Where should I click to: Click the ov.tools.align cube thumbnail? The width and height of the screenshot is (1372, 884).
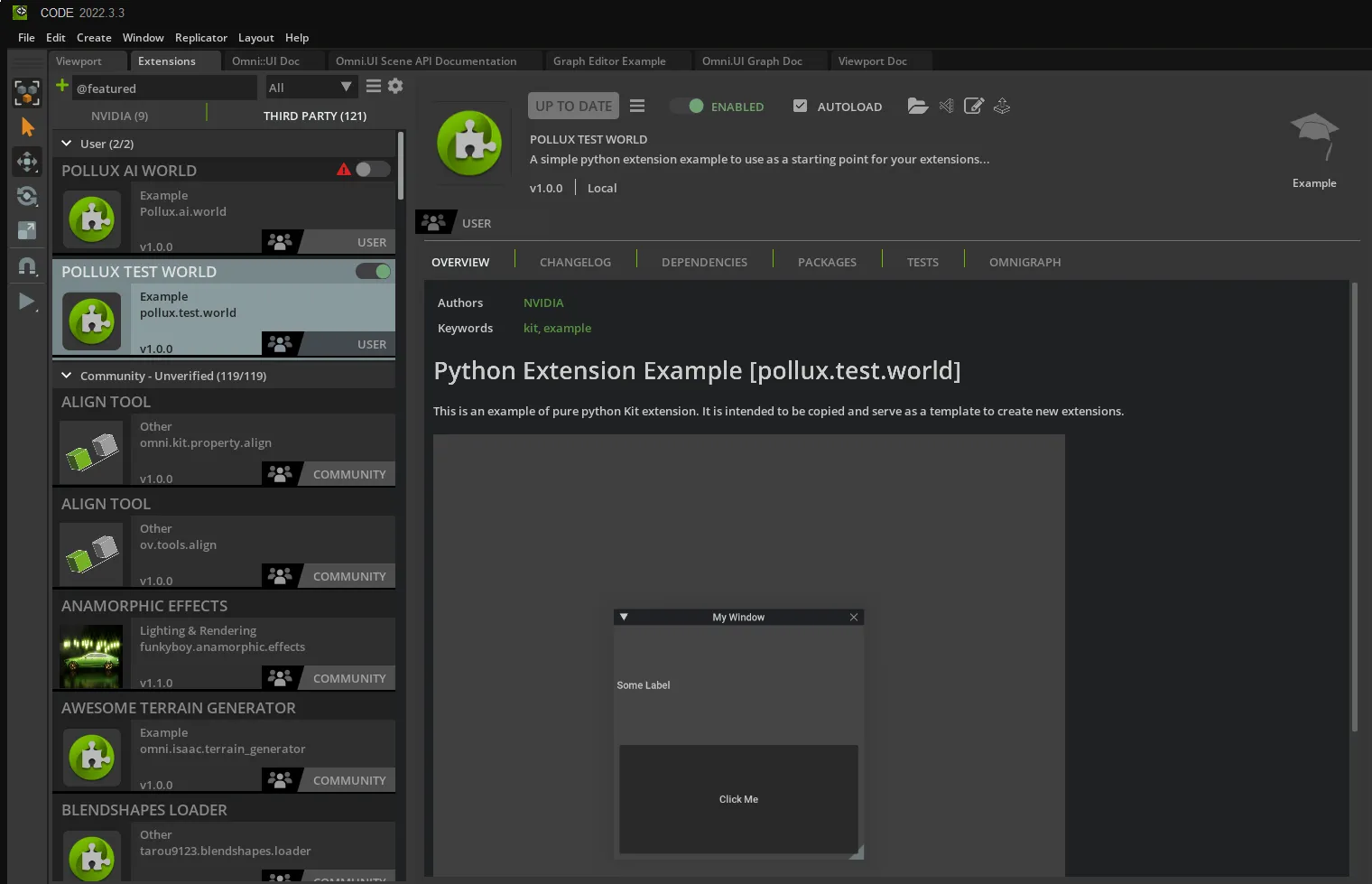91,554
